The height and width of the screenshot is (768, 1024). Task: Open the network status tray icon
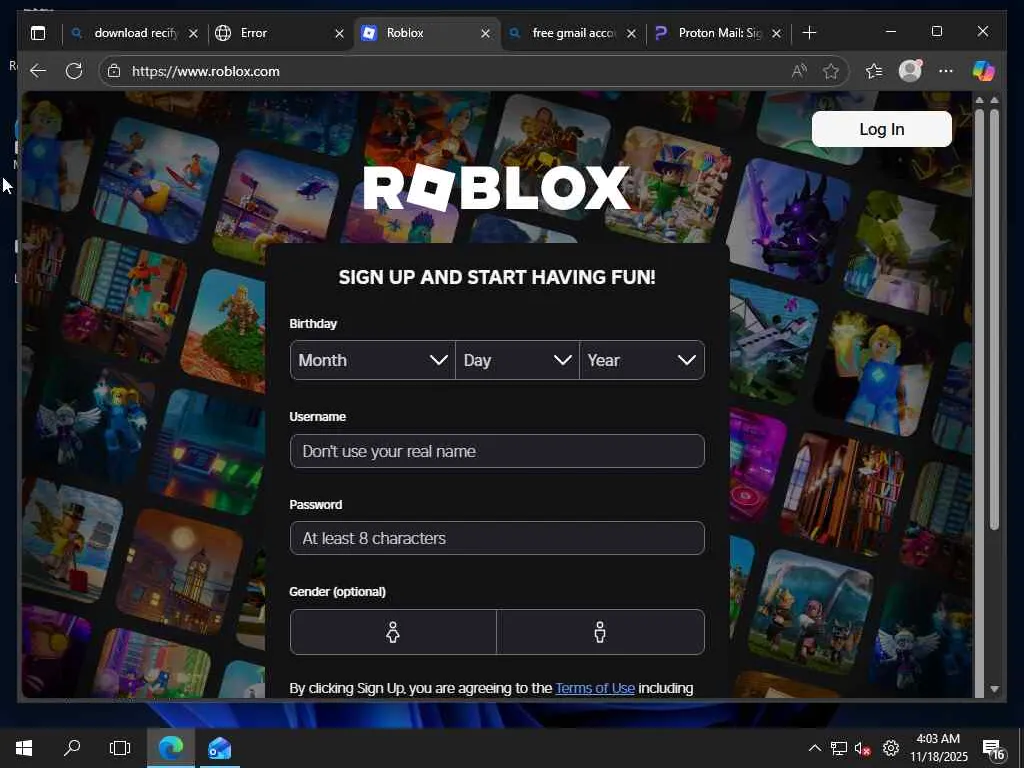pyautogui.click(x=839, y=748)
